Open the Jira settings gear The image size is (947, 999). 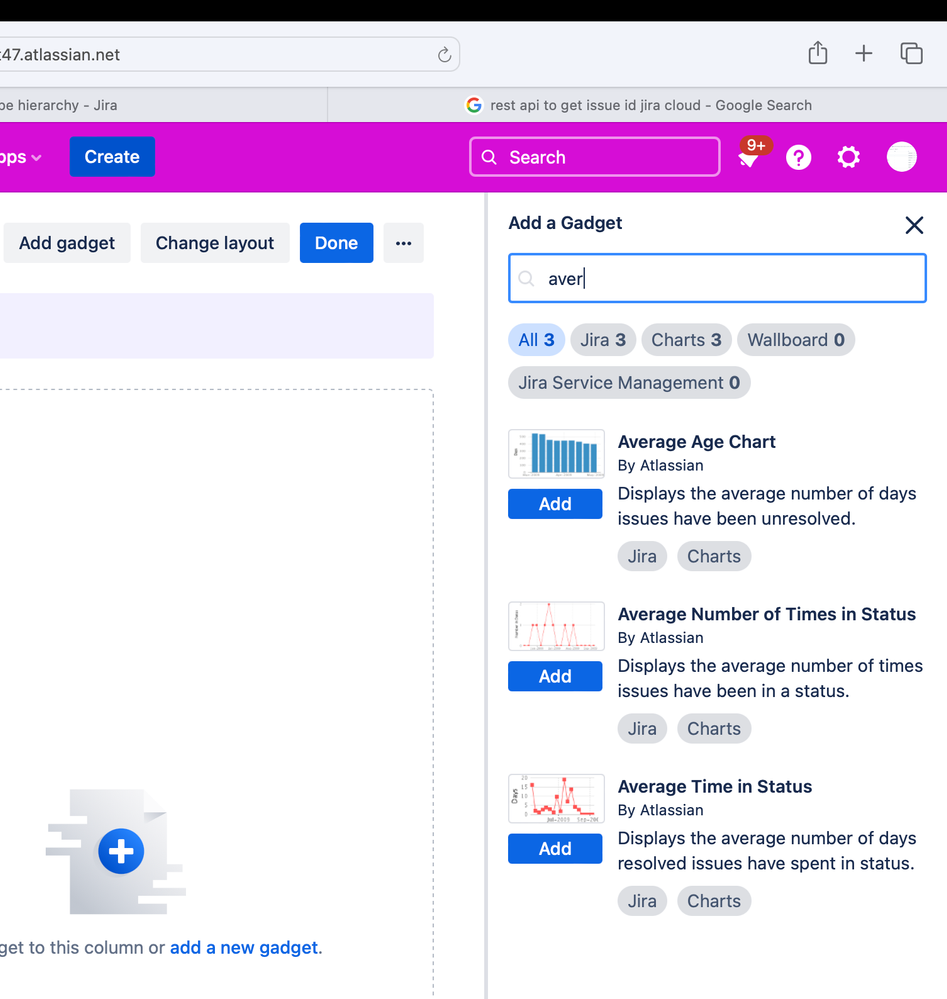click(x=848, y=157)
